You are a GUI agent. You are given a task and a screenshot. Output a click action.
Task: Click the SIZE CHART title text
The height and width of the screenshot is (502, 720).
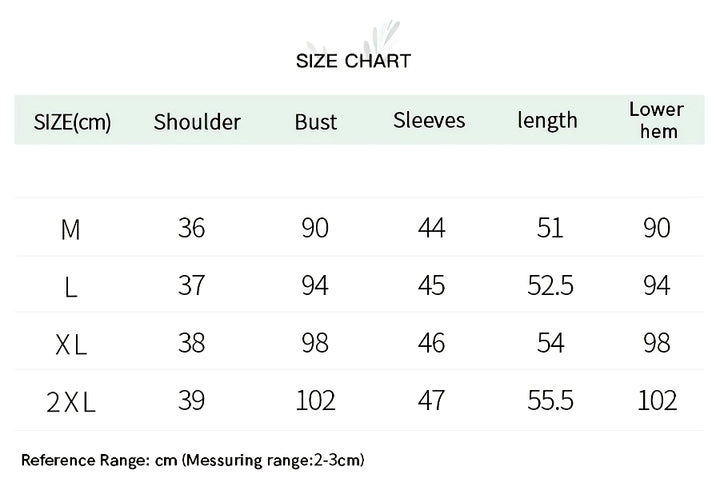[x=353, y=61]
